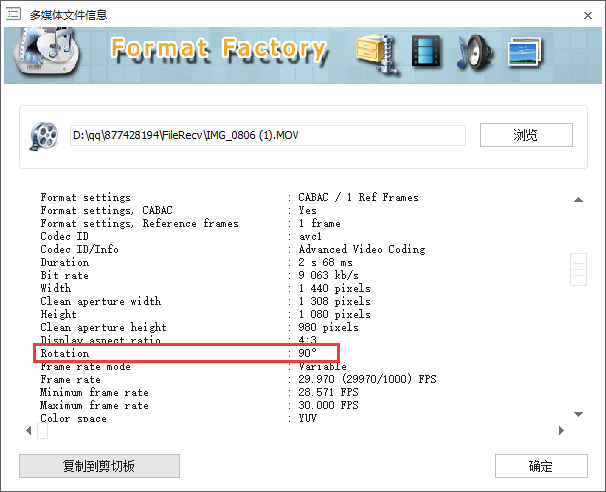This screenshot has height=492, width=606.
Task: Confirm with the 确定 button
Action: 540,466
